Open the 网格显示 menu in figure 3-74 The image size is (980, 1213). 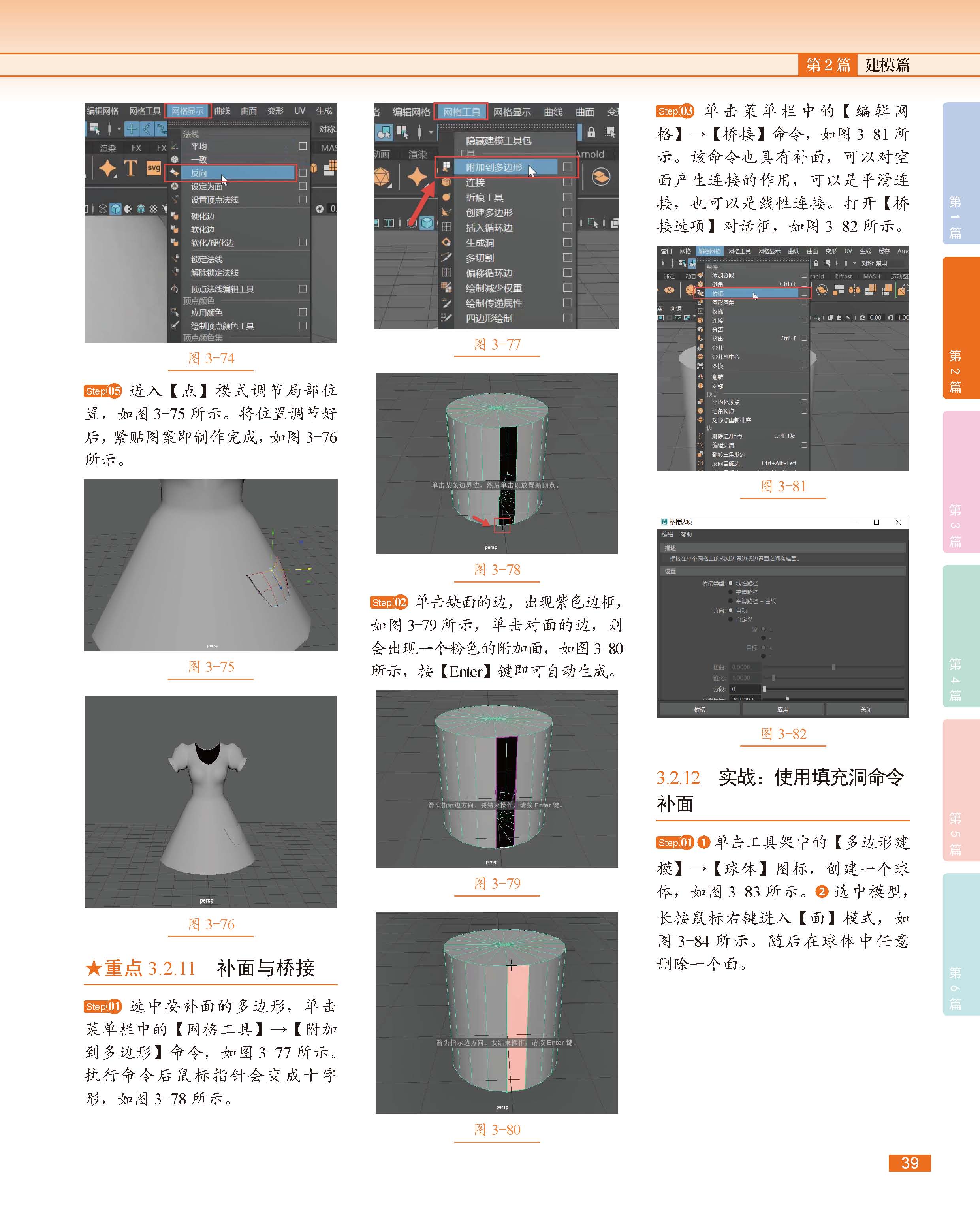[187, 111]
